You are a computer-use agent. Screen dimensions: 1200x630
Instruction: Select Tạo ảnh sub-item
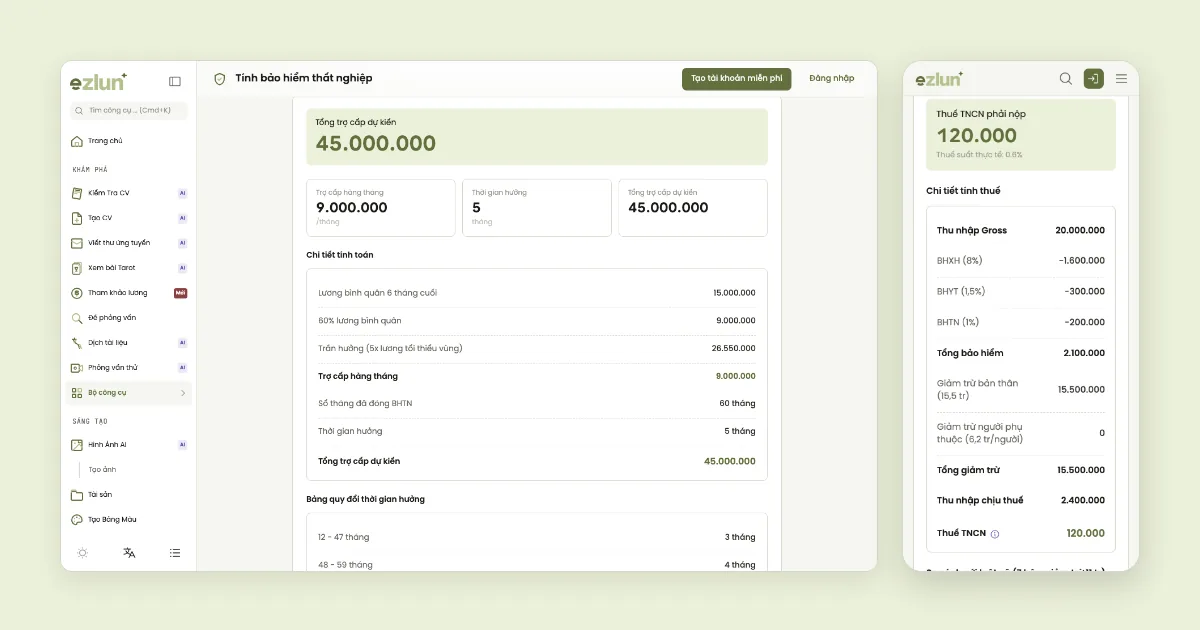[x=102, y=470]
